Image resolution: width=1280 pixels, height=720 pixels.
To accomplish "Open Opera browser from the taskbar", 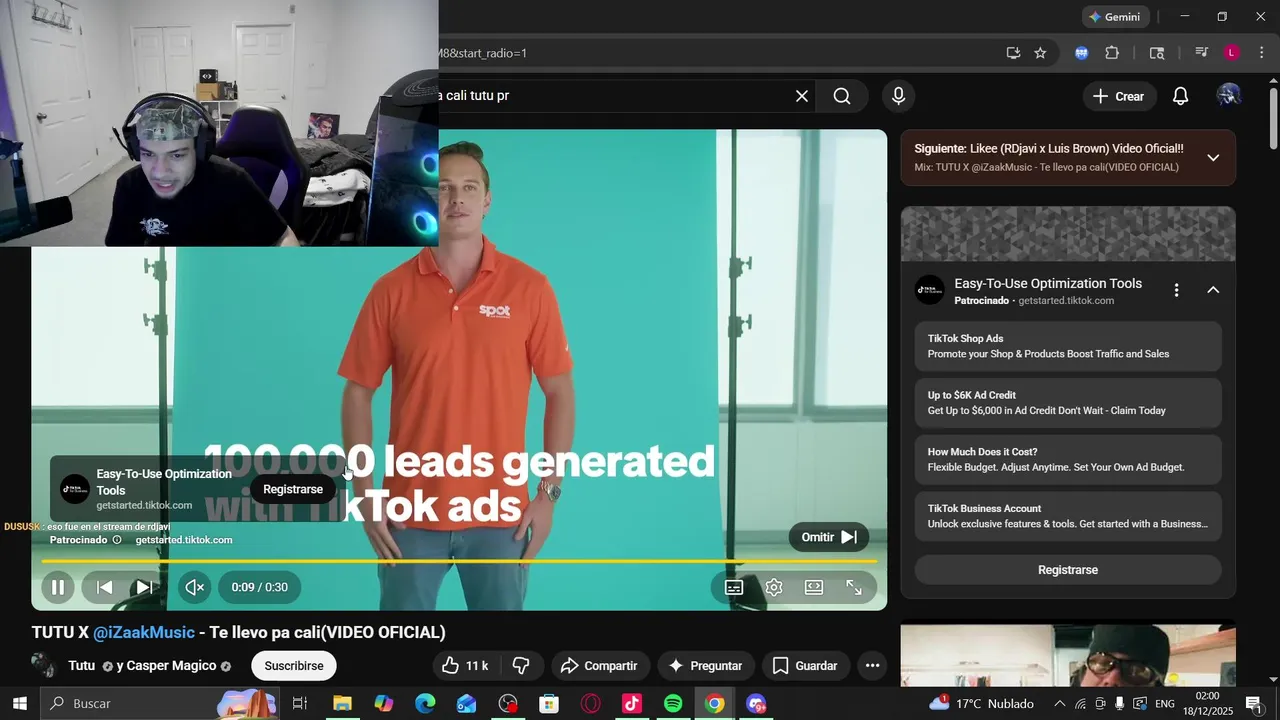I will point(590,704).
